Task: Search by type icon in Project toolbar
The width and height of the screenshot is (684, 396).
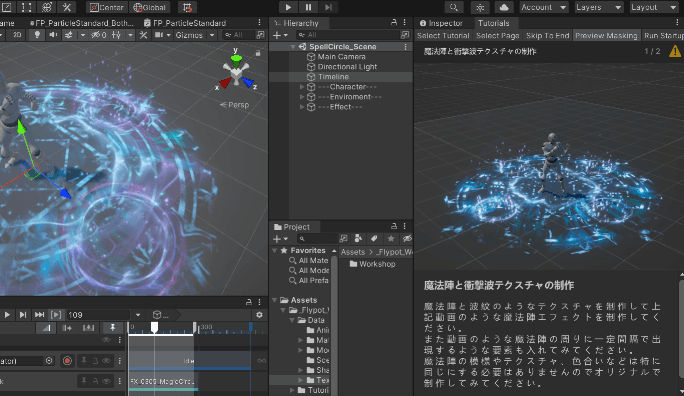Action: [358, 239]
